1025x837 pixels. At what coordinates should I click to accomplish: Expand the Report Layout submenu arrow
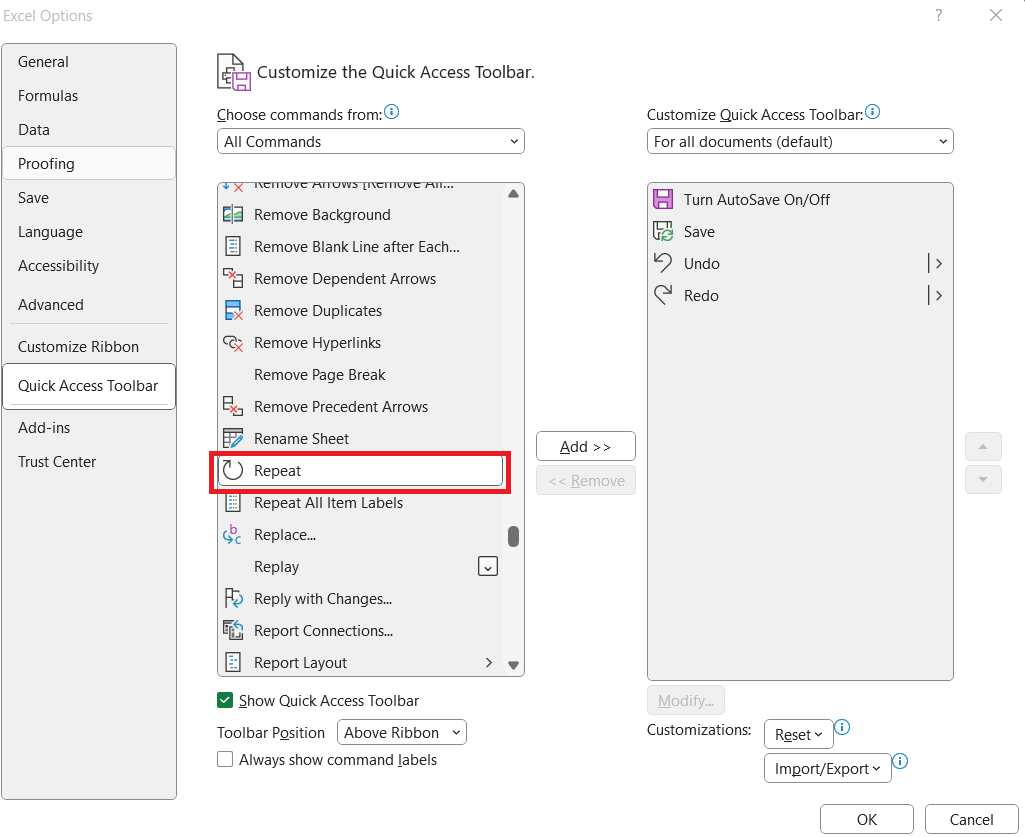click(488, 662)
